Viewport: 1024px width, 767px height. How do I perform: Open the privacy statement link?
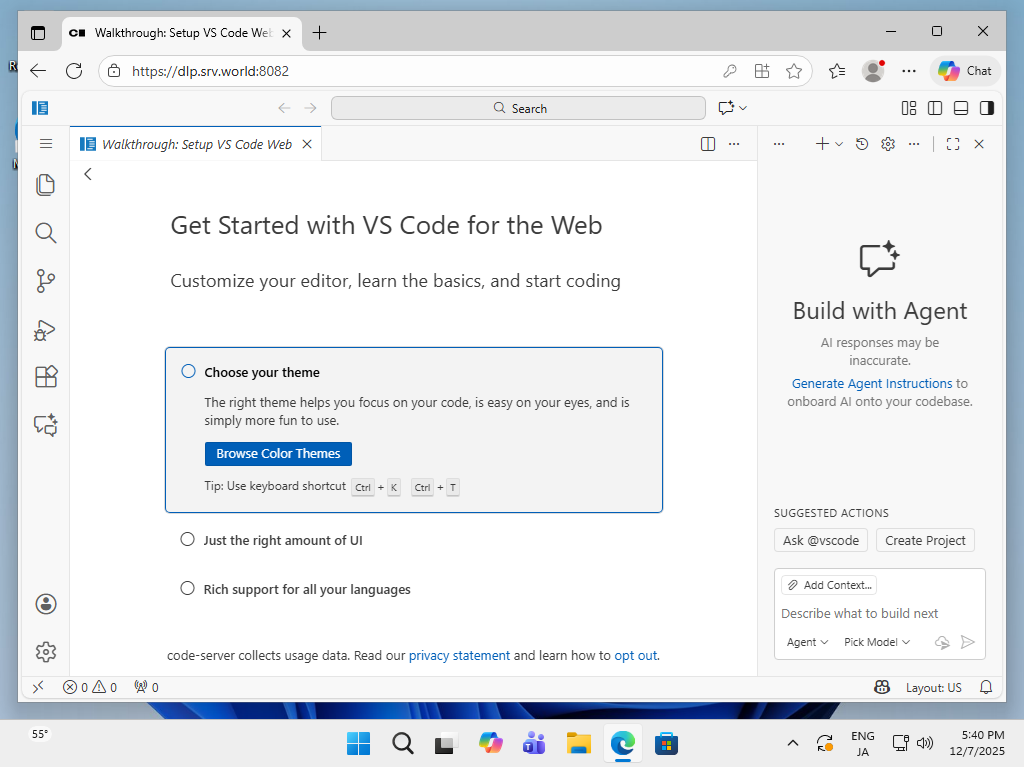459,656
